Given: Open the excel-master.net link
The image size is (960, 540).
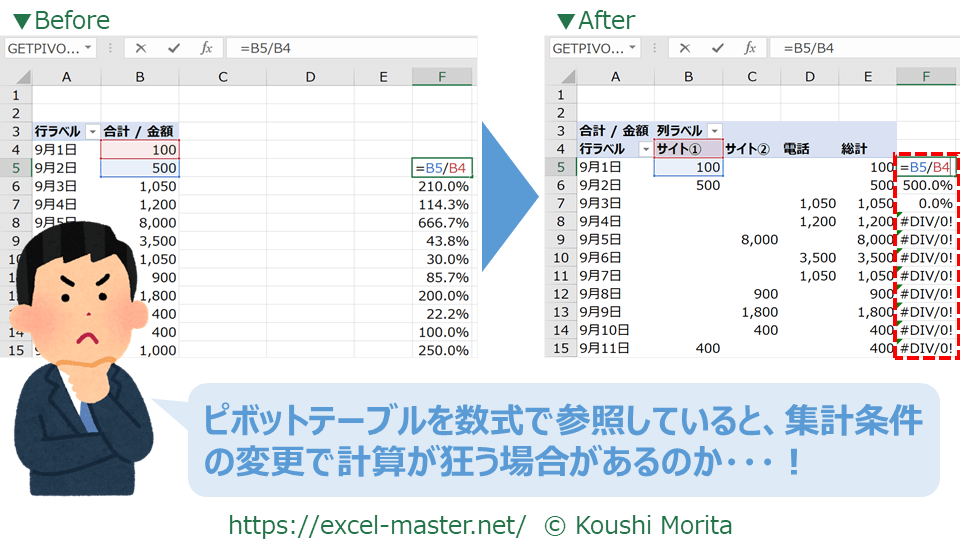Looking at the screenshot, I should click(x=377, y=524).
